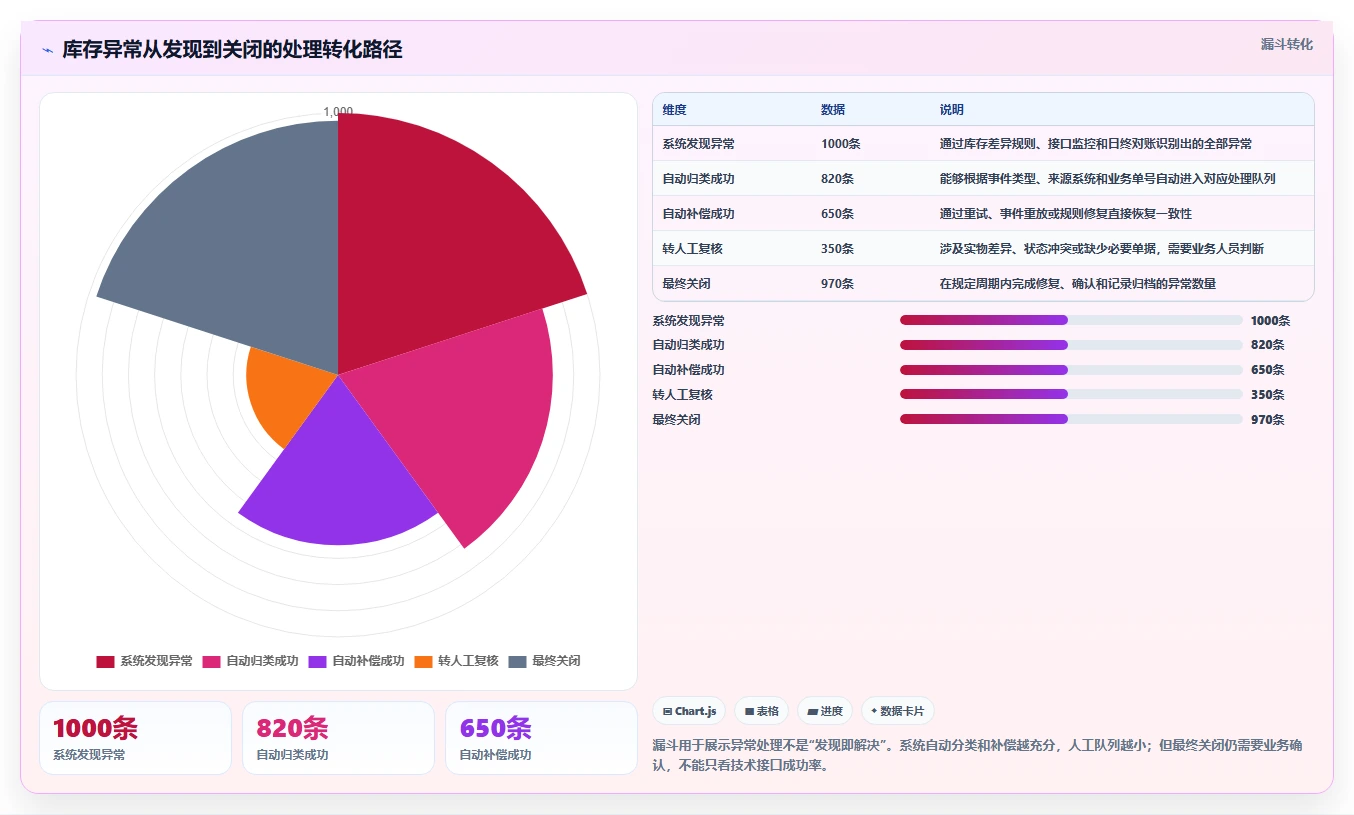Click the 数据卡片 chip
Screen dimensions: 1354x815
click(x=897, y=711)
